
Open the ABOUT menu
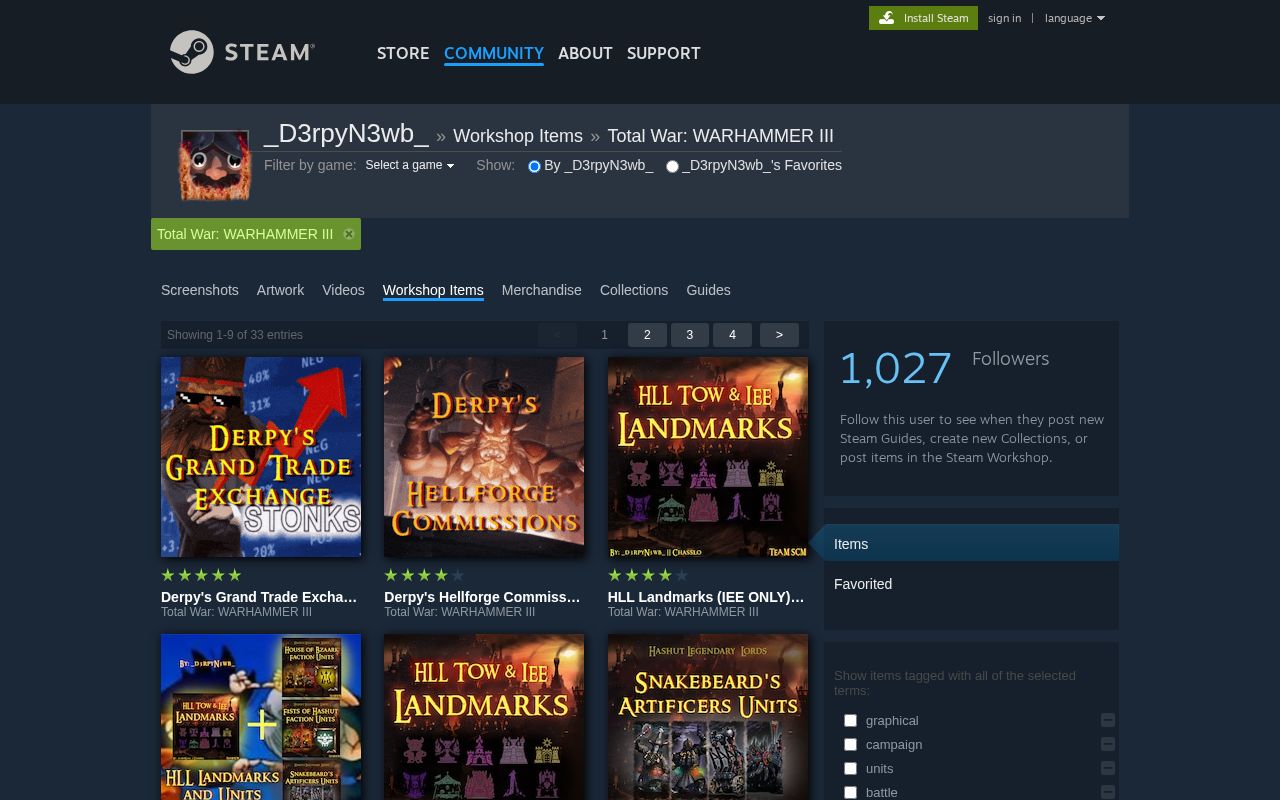click(585, 53)
